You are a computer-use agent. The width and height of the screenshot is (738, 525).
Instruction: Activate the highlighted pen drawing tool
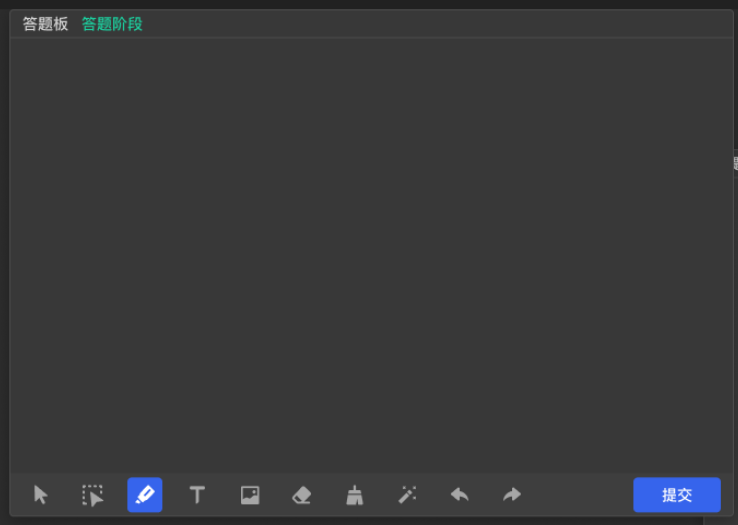(x=145, y=495)
